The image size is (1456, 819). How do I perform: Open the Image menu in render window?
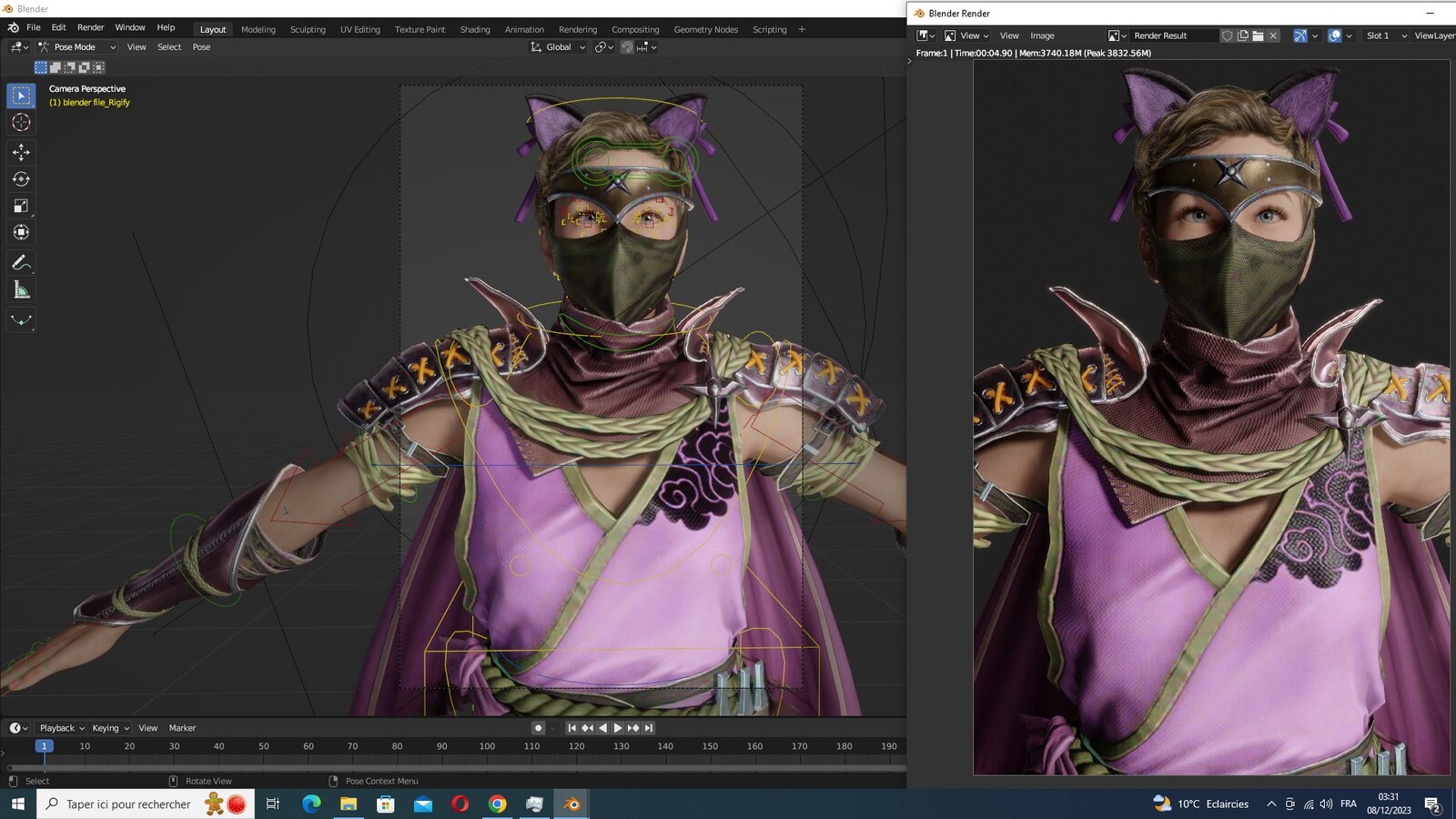coord(1042,35)
